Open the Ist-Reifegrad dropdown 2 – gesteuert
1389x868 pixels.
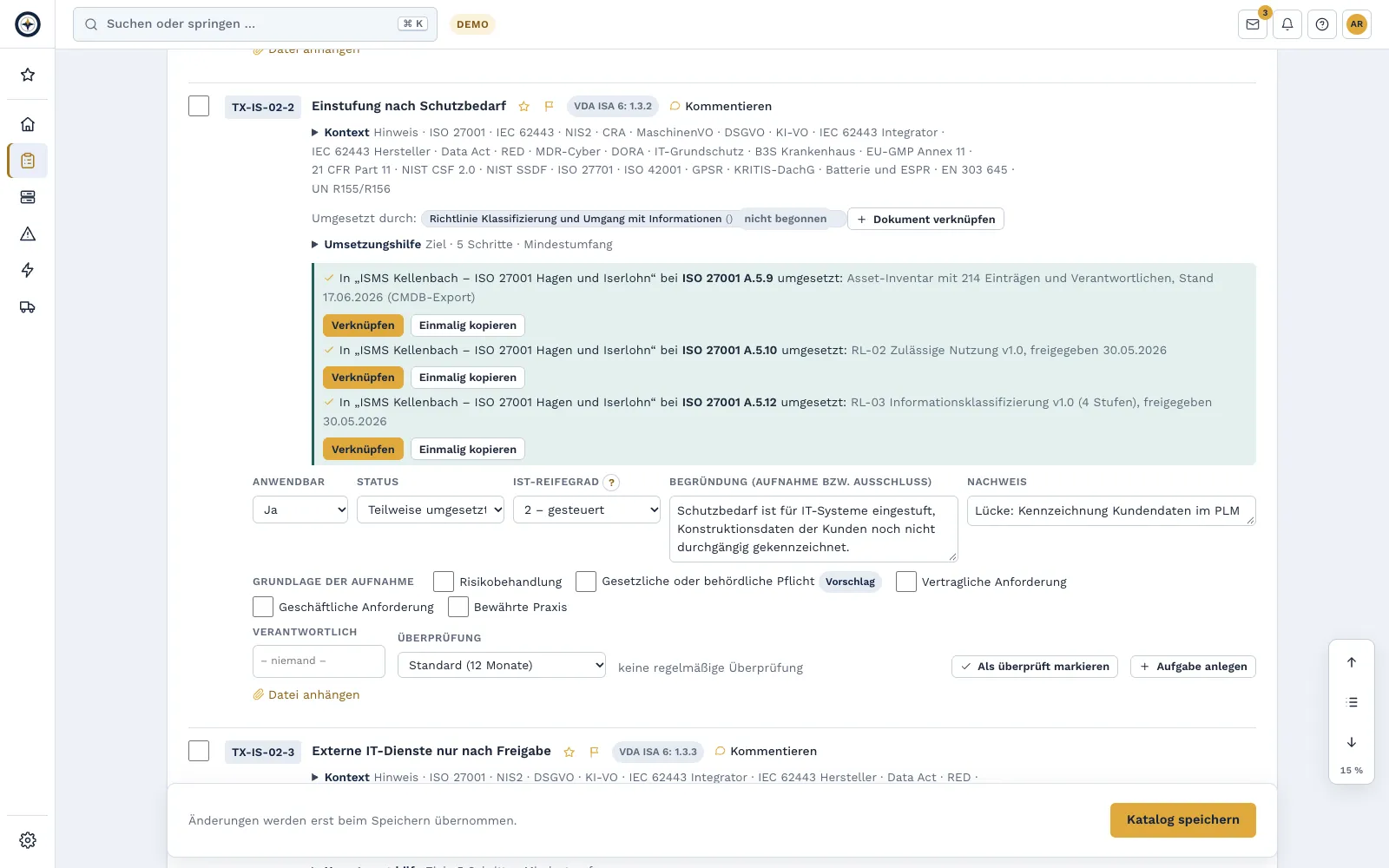click(x=587, y=510)
